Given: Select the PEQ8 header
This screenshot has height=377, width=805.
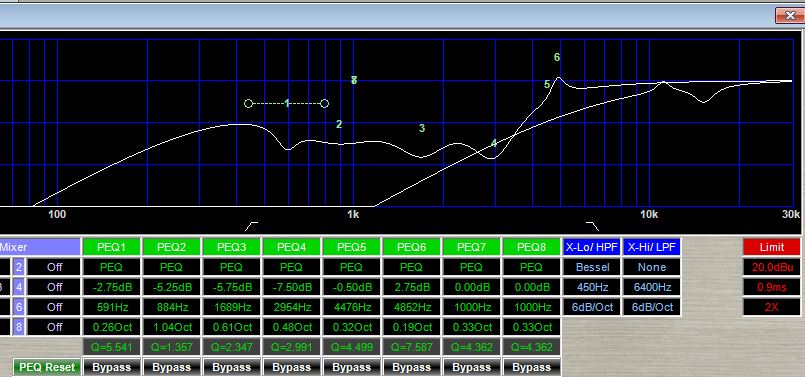Looking at the screenshot, I should (531, 247).
